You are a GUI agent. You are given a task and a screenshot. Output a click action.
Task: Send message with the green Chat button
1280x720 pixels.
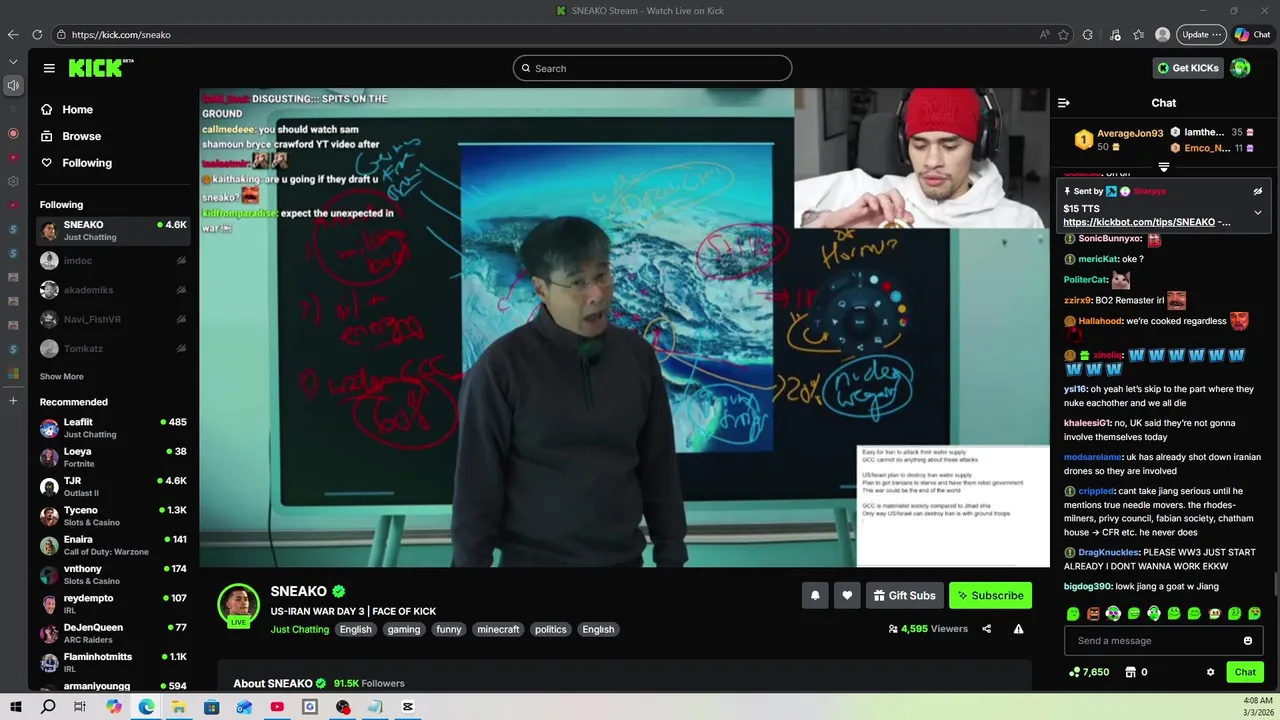point(1245,672)
